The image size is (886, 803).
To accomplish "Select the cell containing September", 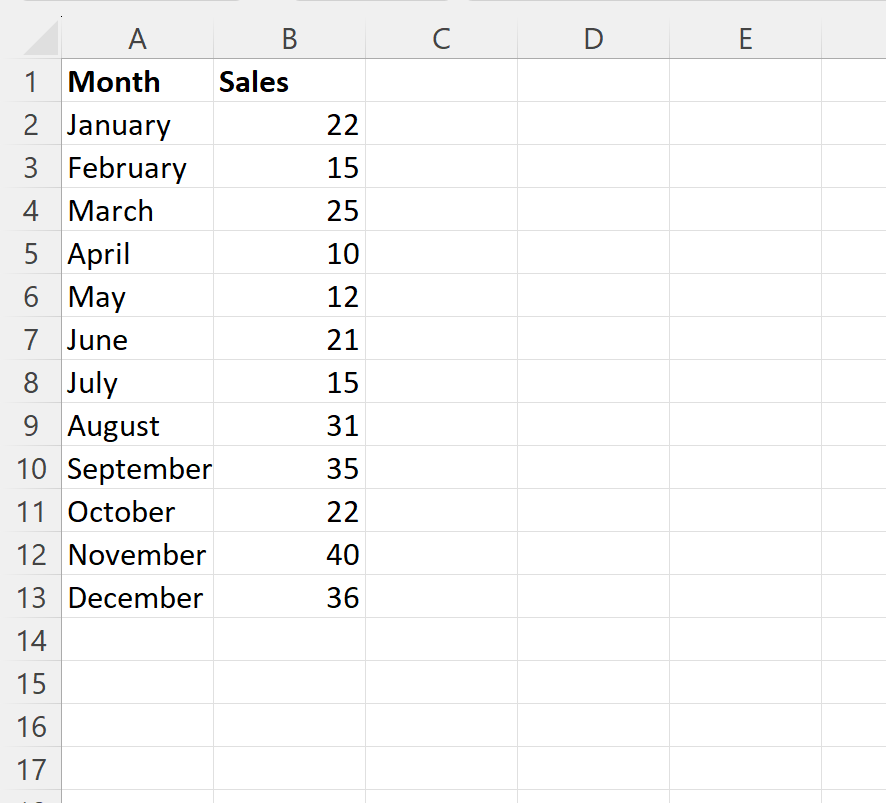I will [x=137, y=469].
